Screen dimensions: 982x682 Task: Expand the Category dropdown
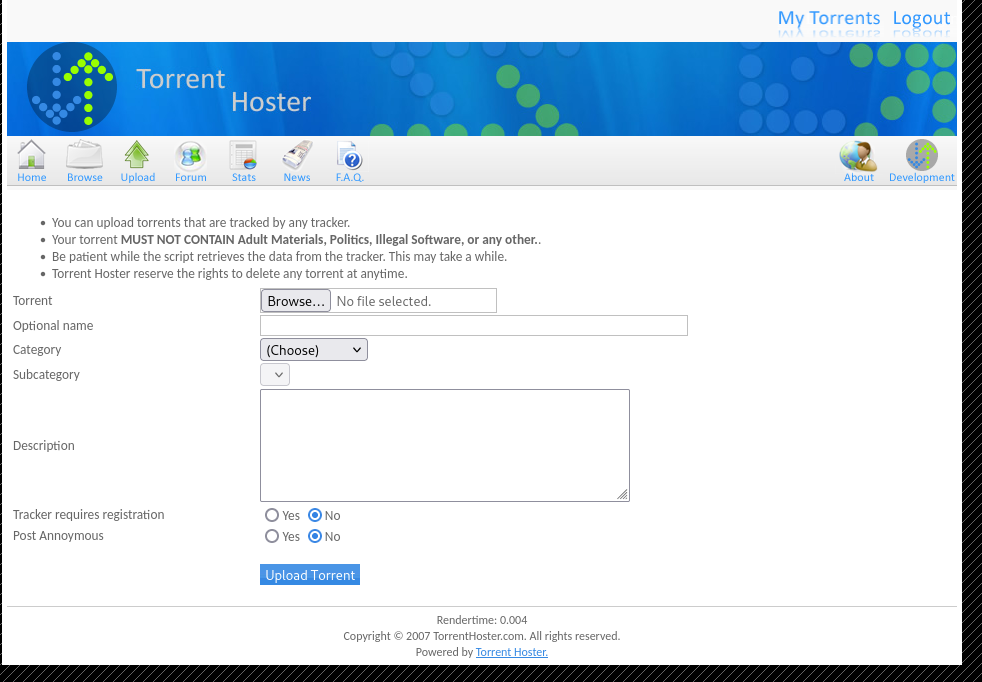(x=314, y=350)
